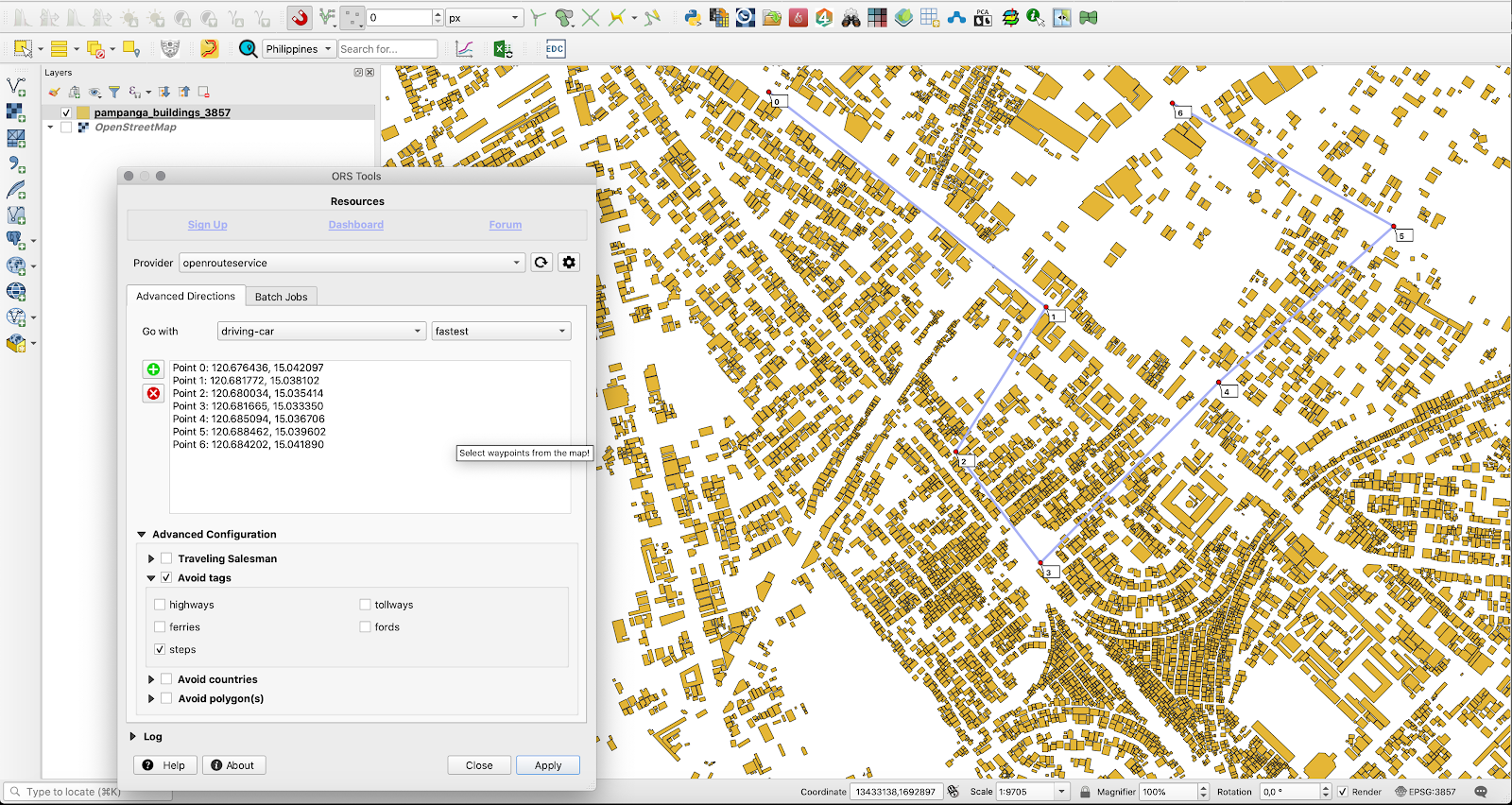The height and width of the screenshot is (805, 1512).
Task: Switch to the Batch Jobs tab
Action: 281,297
